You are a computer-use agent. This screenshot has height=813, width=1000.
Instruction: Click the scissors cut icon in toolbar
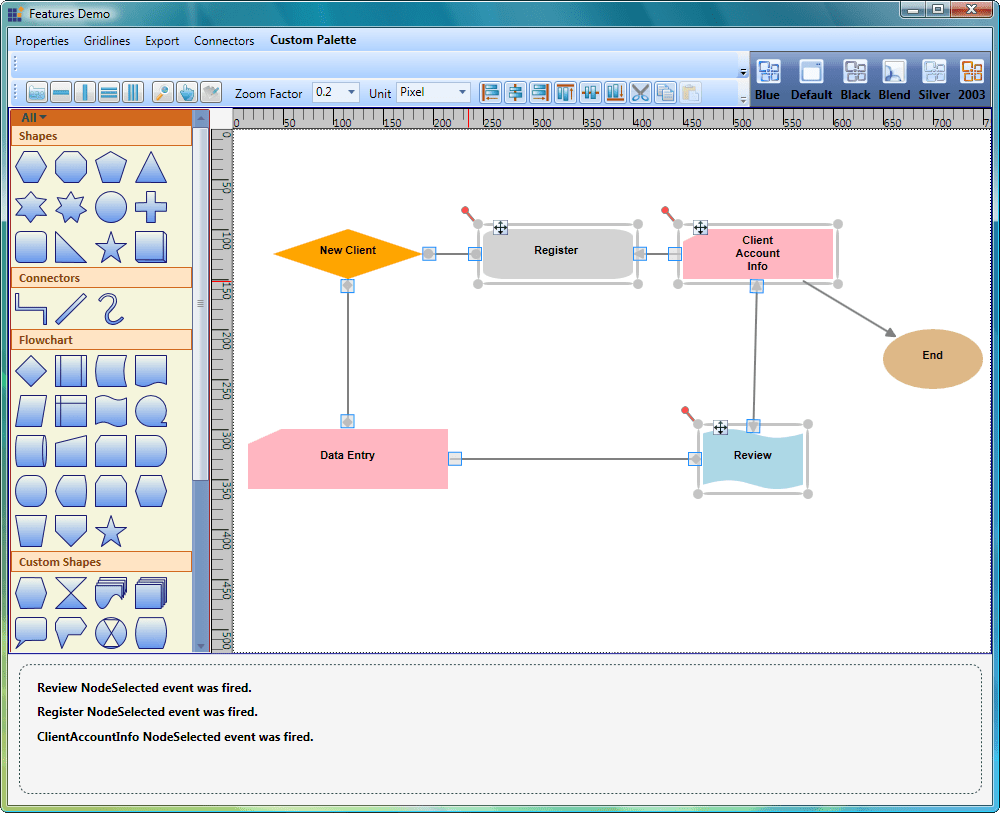(640, 92)
